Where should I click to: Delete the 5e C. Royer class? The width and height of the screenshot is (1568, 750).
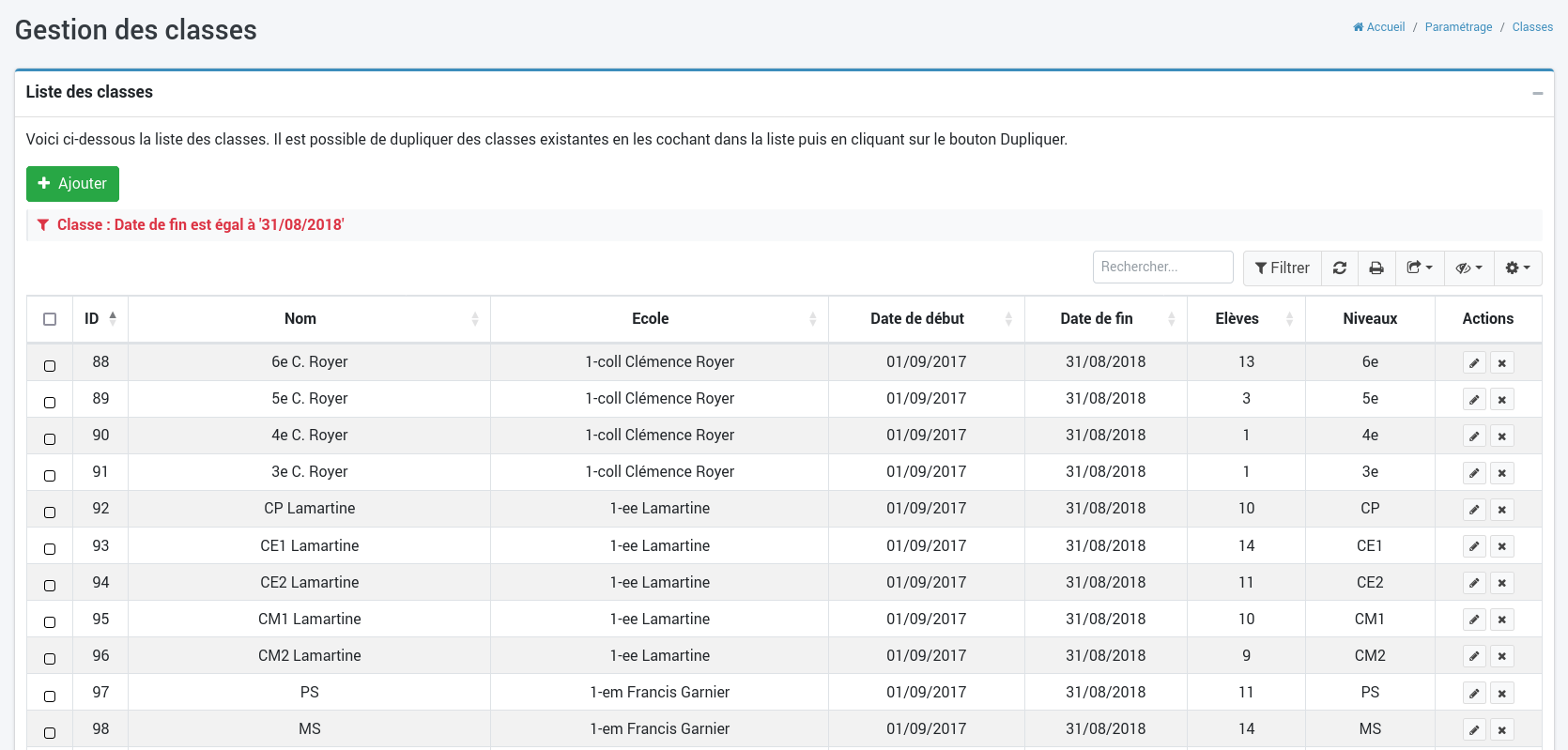1502,400
